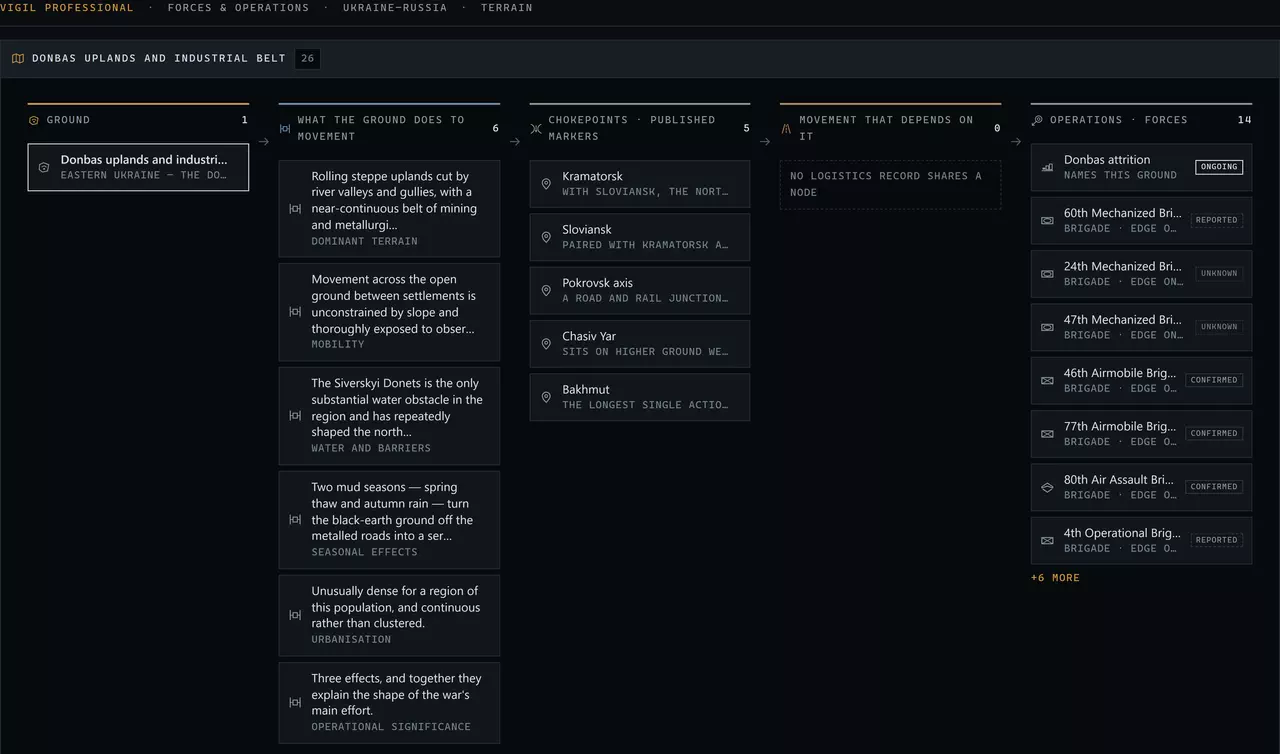This screenshot has width=1280, height=754.
Task: Click the 26 count badge in title bar
Action: point(308,58)
